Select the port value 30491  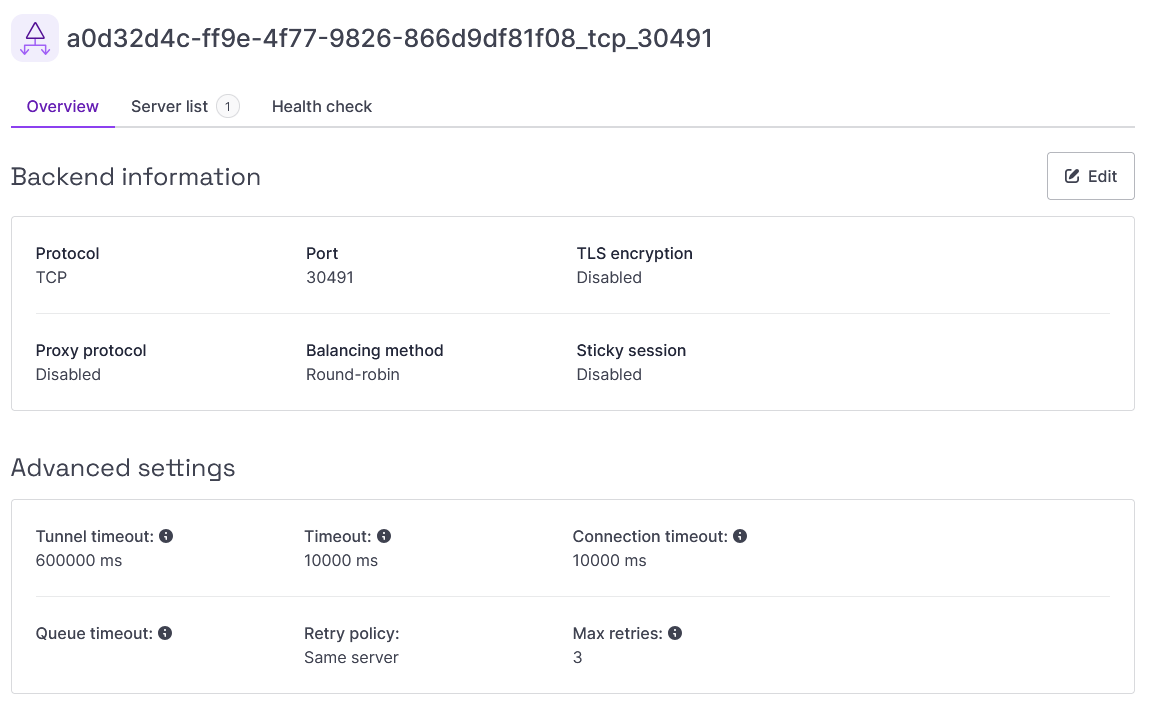(x=330, y=277)
